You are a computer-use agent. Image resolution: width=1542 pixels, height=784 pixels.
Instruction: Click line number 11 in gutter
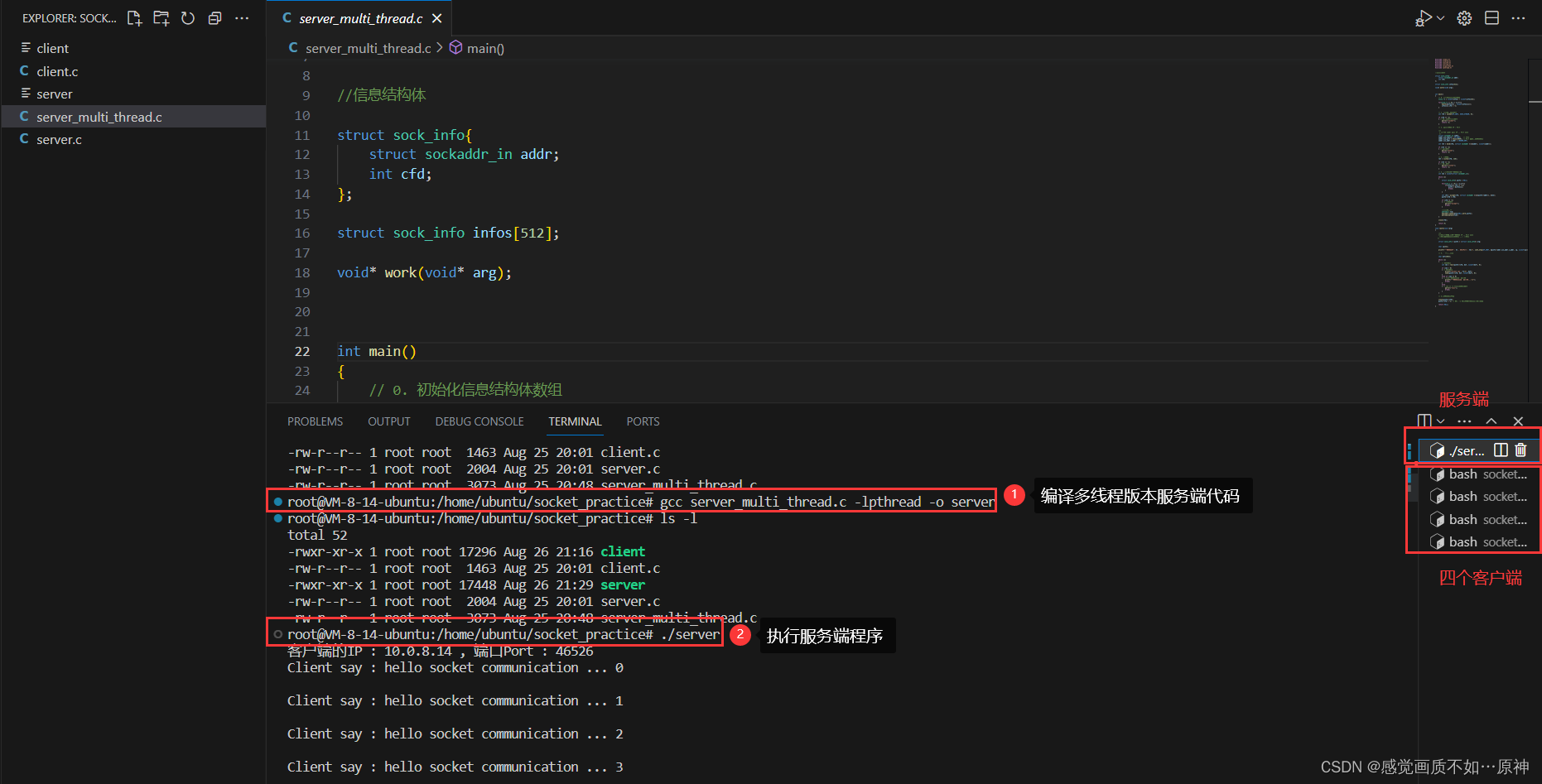(x=302, y=135)
